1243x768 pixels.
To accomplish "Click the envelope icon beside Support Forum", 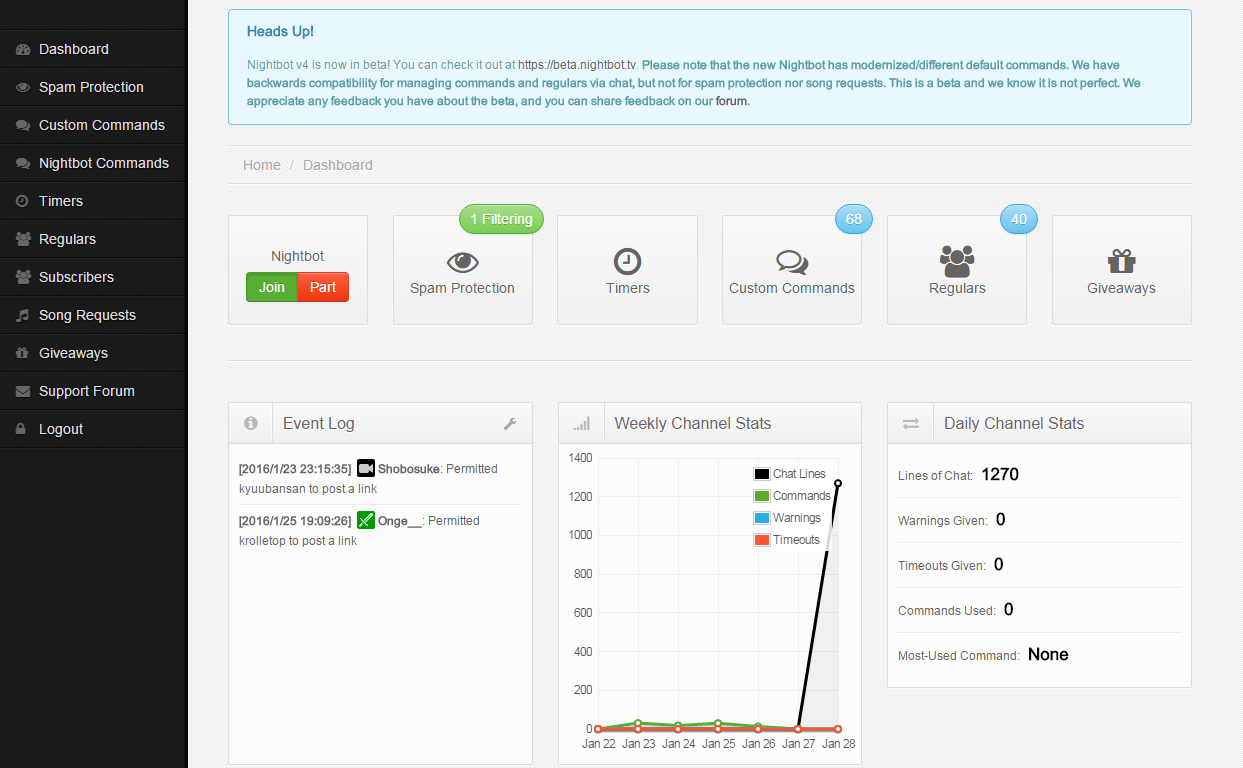I will 22,391.
